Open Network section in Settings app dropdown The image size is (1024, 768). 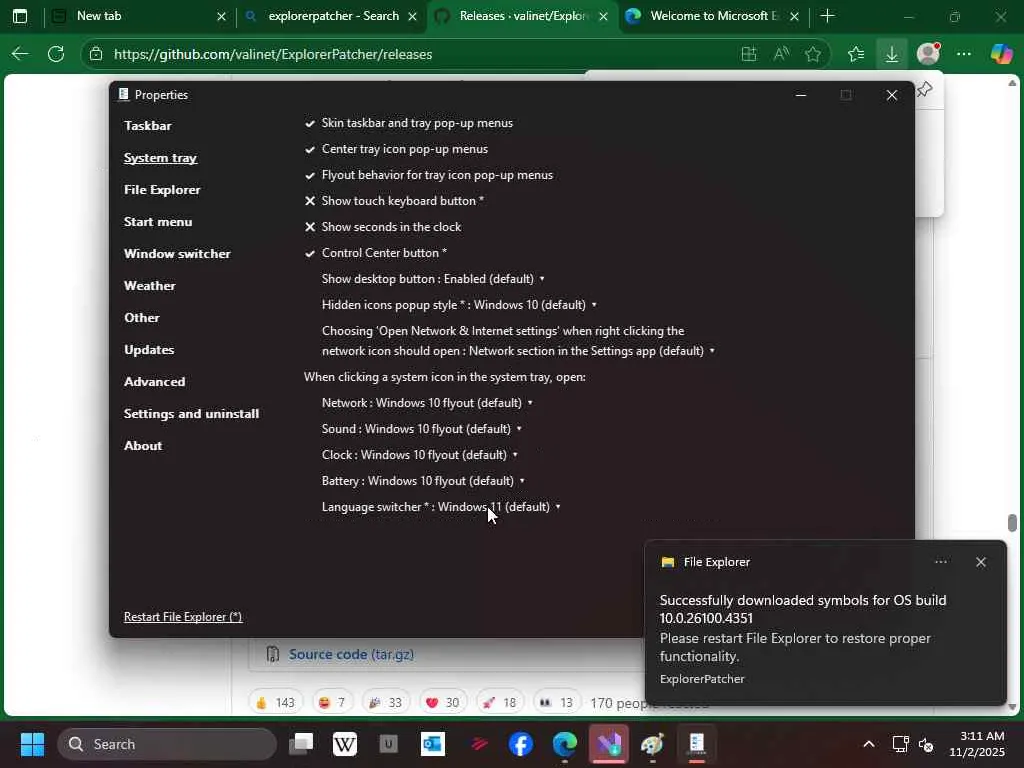[x=519, y=341]
